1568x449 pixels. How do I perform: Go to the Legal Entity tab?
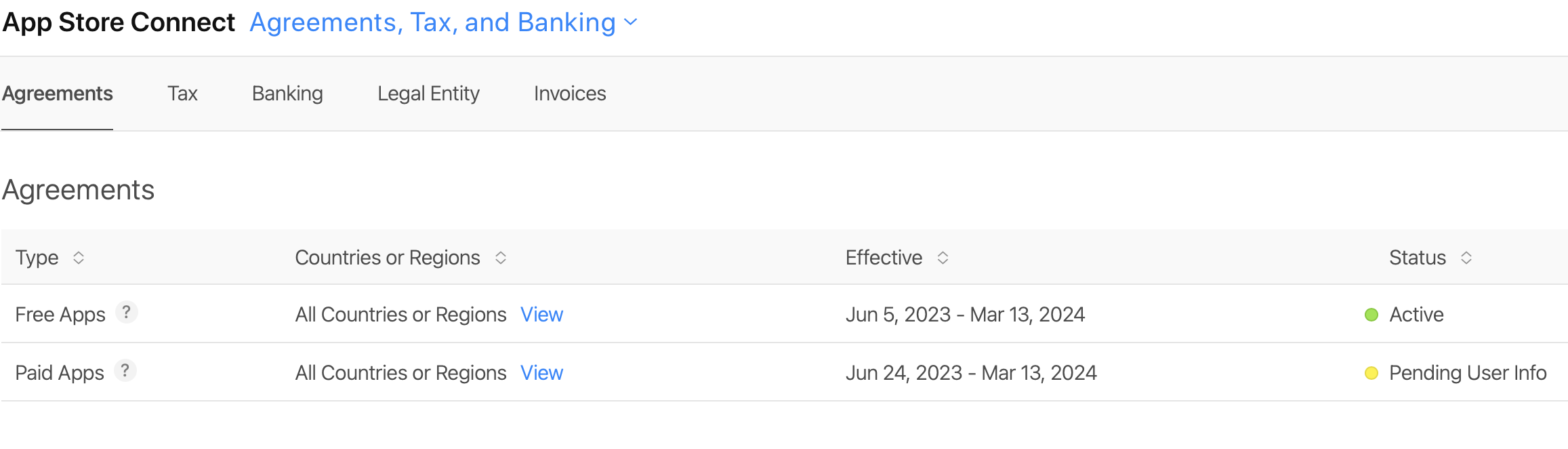pos(428,94)
